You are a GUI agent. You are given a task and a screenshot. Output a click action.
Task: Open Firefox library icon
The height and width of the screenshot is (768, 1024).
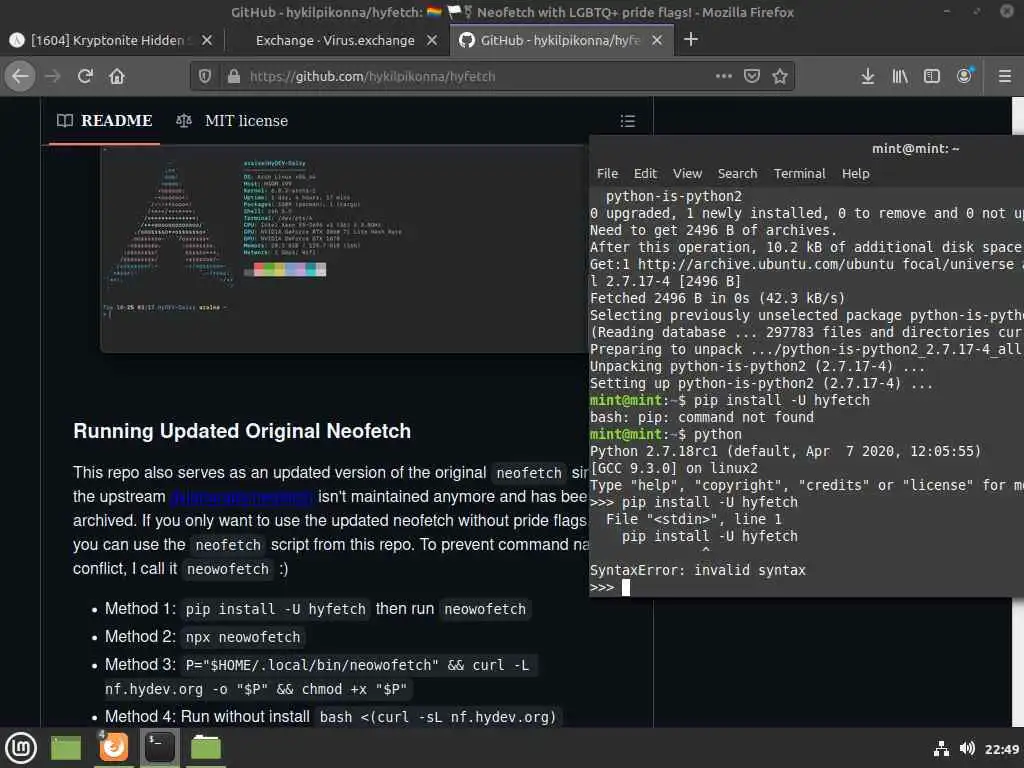[x=900, y=76]
